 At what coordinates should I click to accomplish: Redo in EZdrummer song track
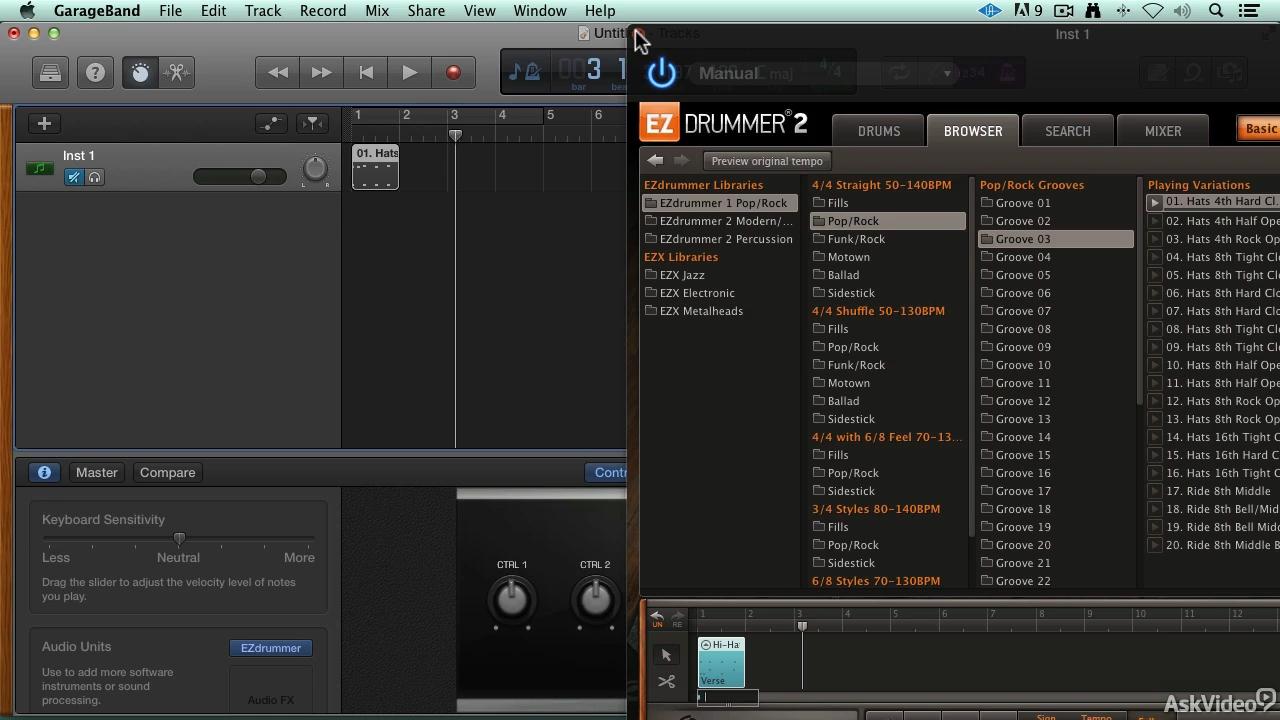[677, 618]
